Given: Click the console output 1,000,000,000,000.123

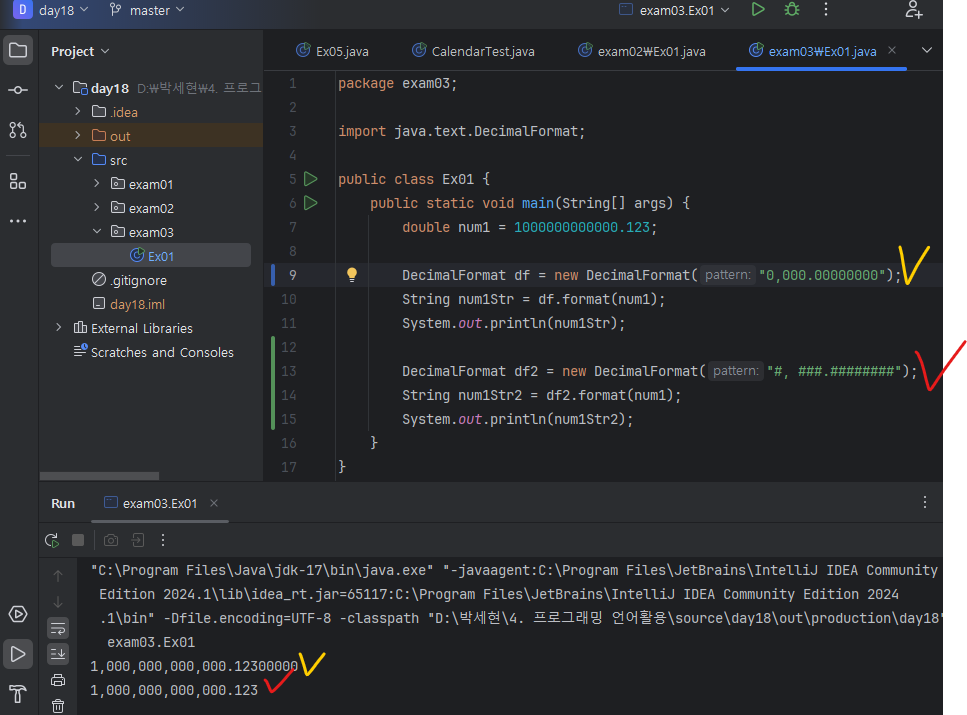Looking at the screenshot, I should tap(174, 690).
